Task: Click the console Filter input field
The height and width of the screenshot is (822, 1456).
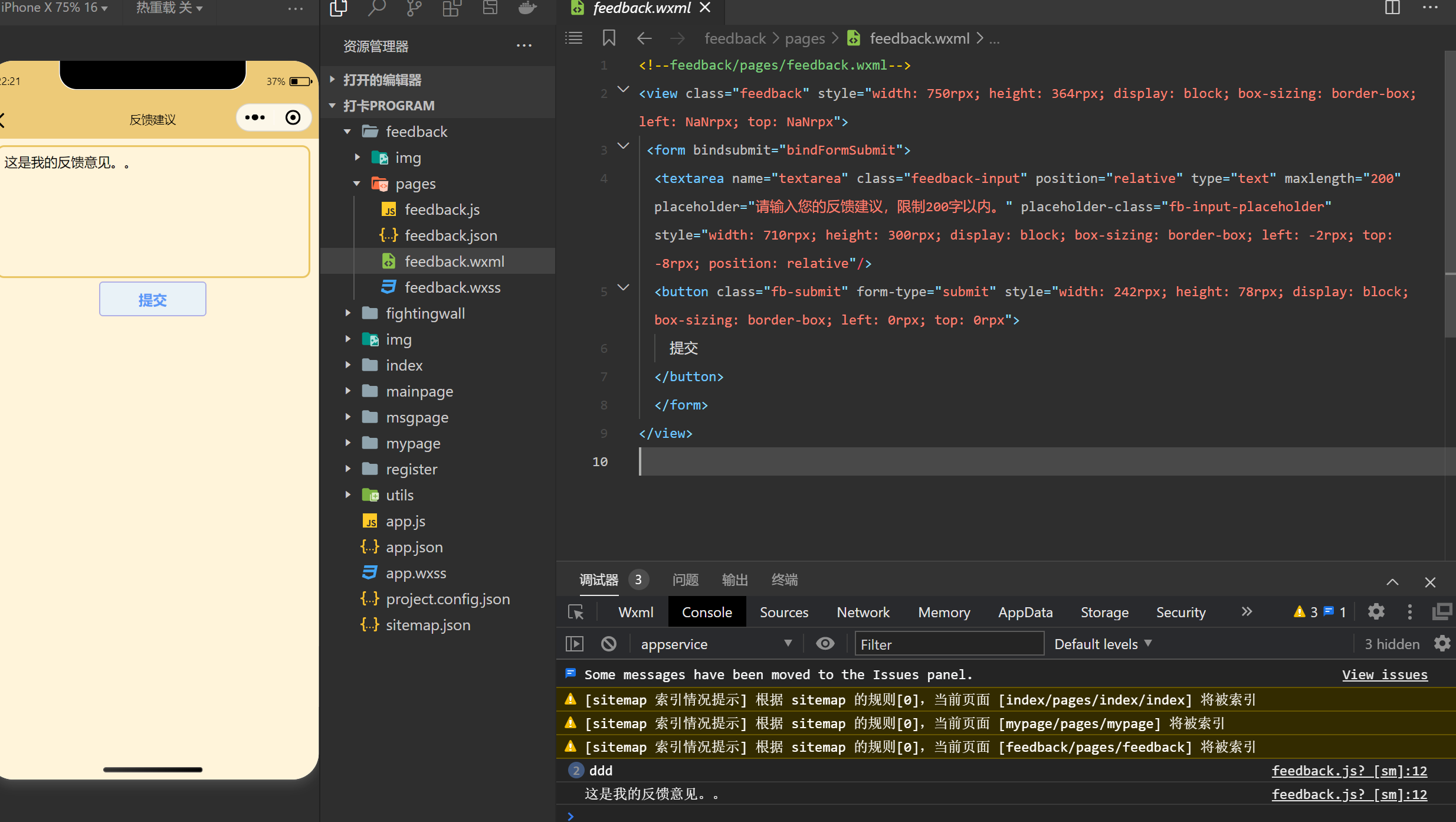Action: (x=949, y=644)
